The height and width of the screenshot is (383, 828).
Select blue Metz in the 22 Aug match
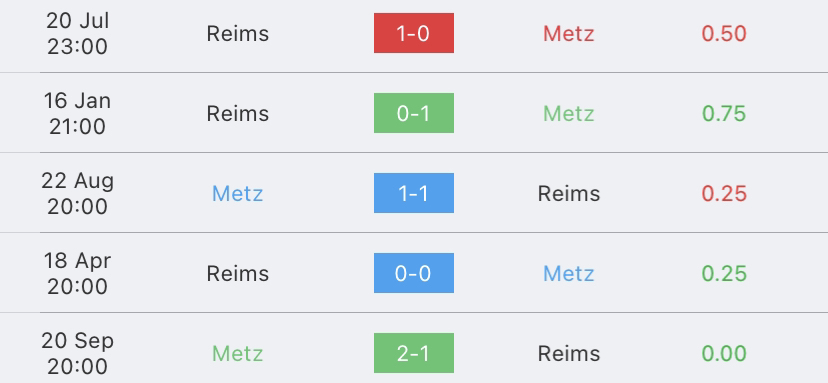[238, 193]
